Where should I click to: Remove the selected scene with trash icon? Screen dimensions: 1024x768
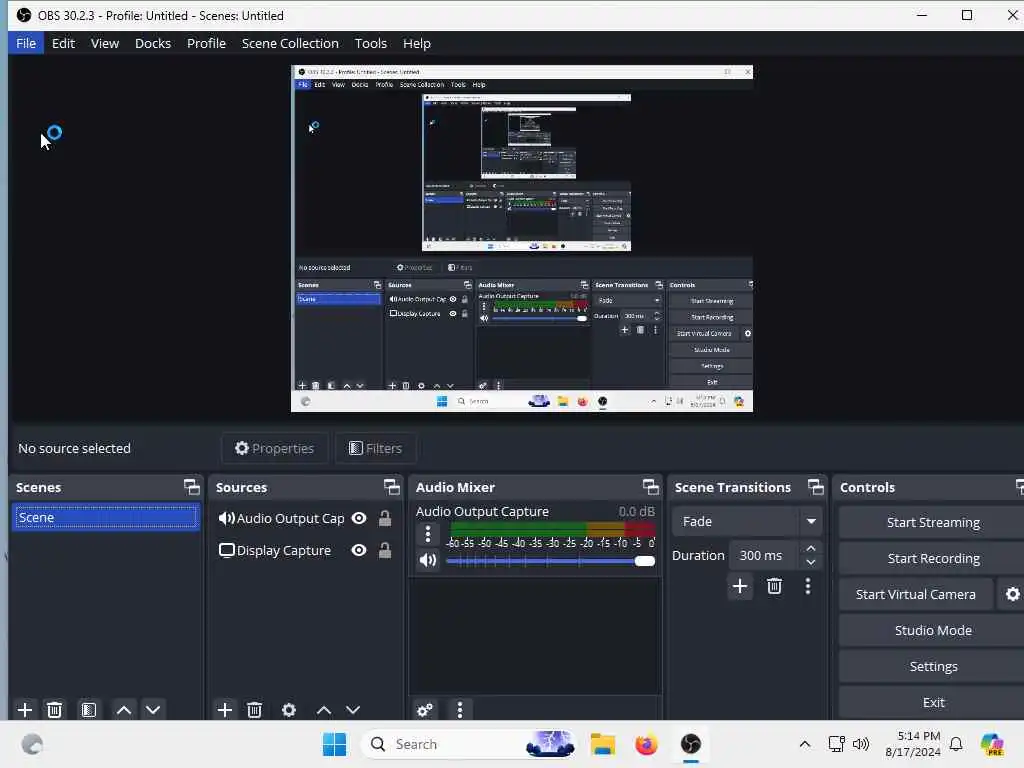coord(55,710)
